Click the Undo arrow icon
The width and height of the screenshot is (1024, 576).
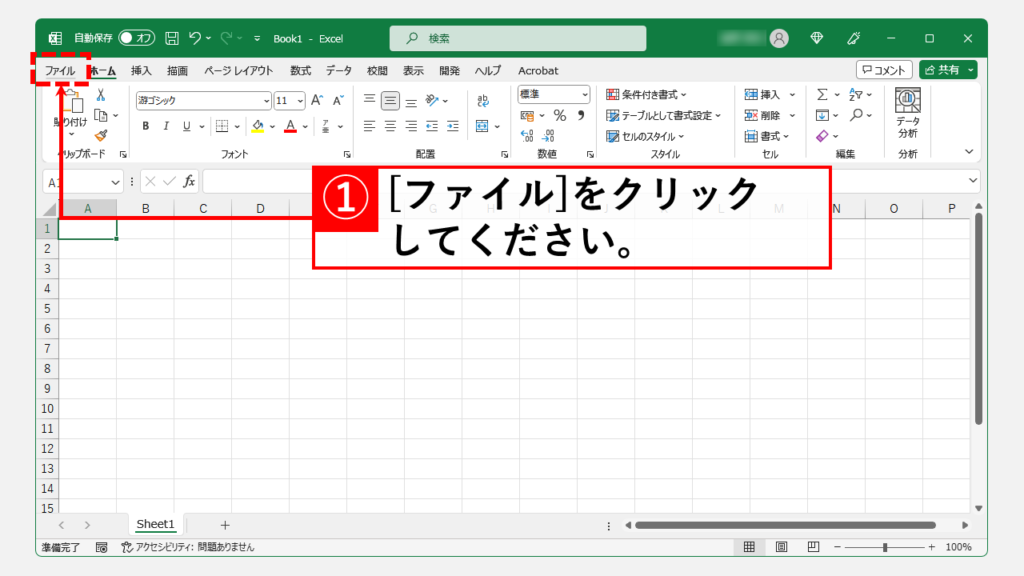tap(197, 38)
